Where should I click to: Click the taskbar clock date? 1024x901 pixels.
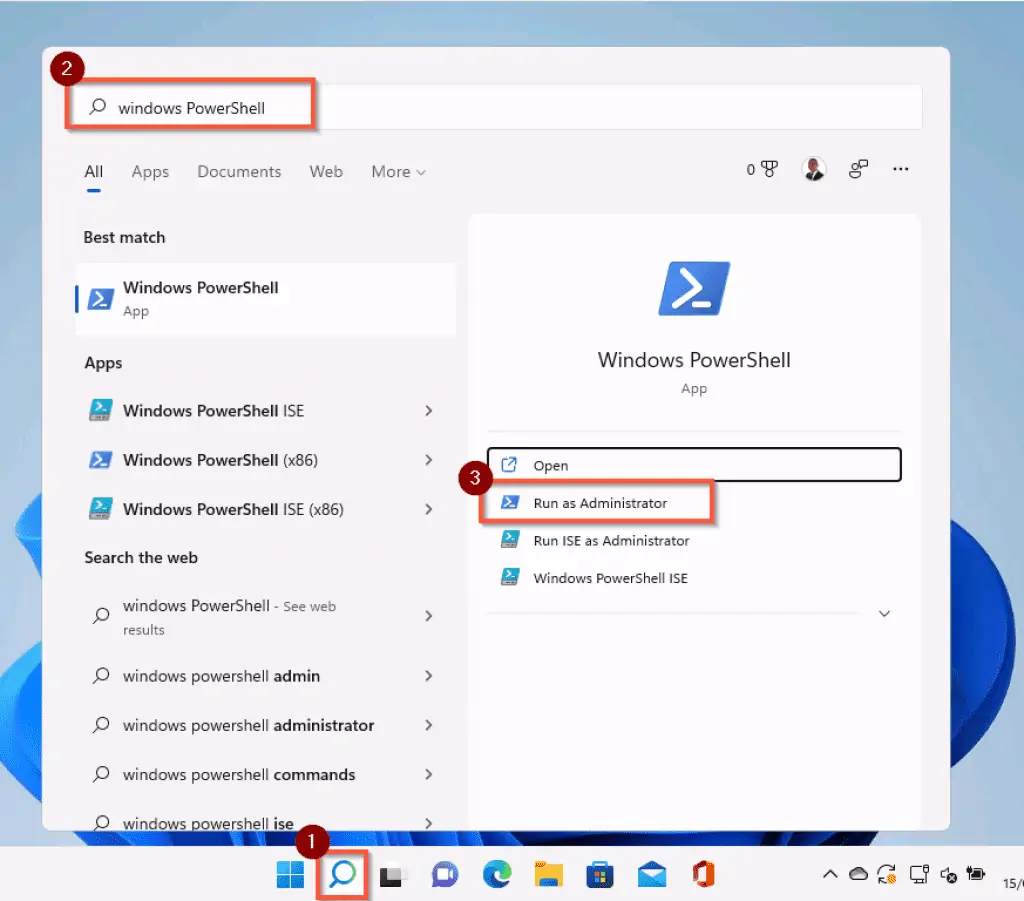(x=1013, y=883)
